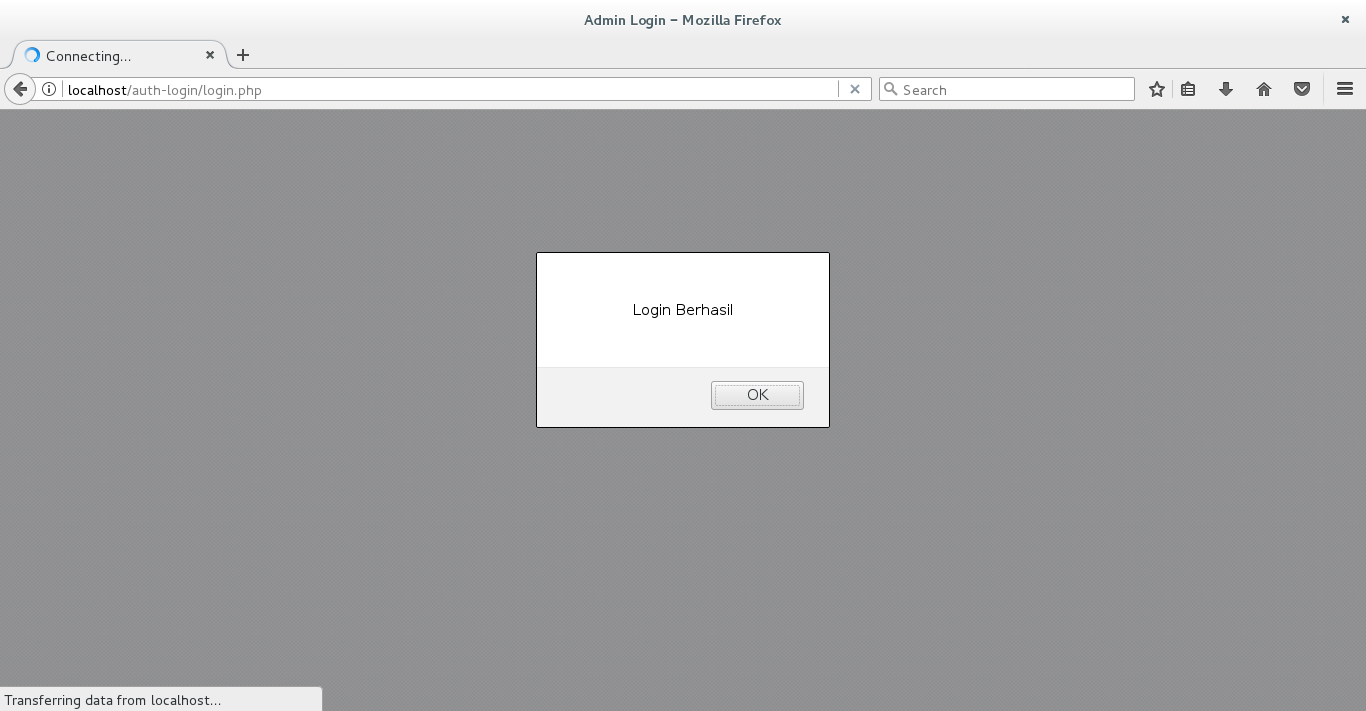The image size is (1366, 711).
Task: Click the Login Berhasil message text
Action: [683, 310]
